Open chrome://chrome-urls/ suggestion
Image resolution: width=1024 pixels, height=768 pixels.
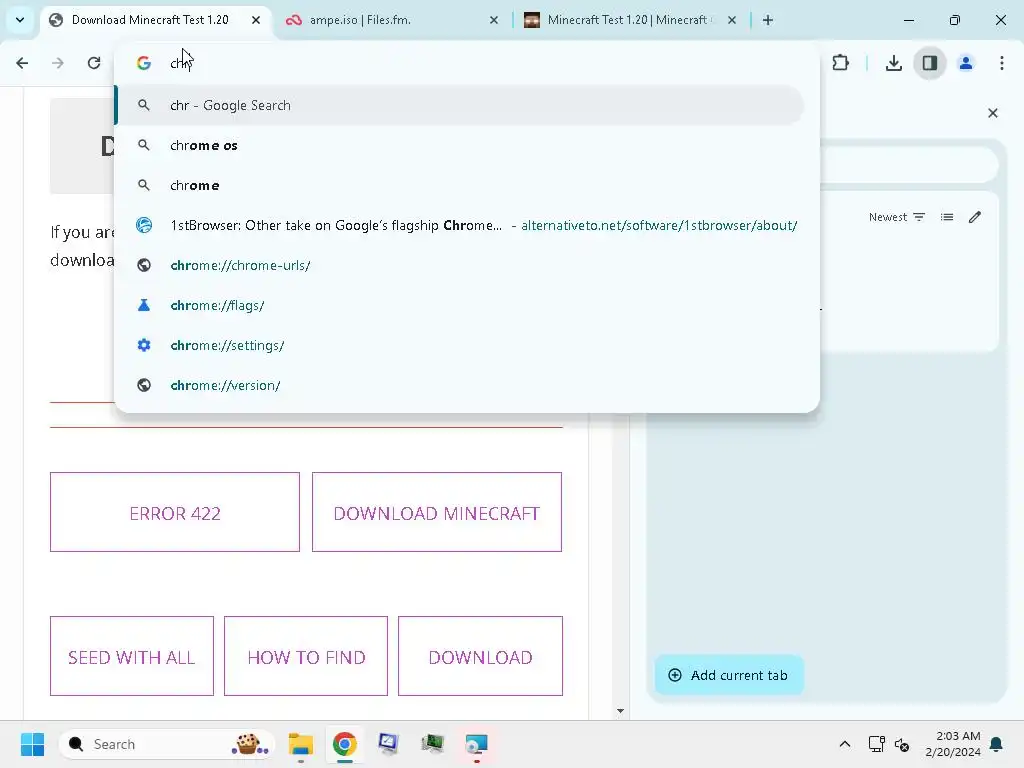coord(460,265)
